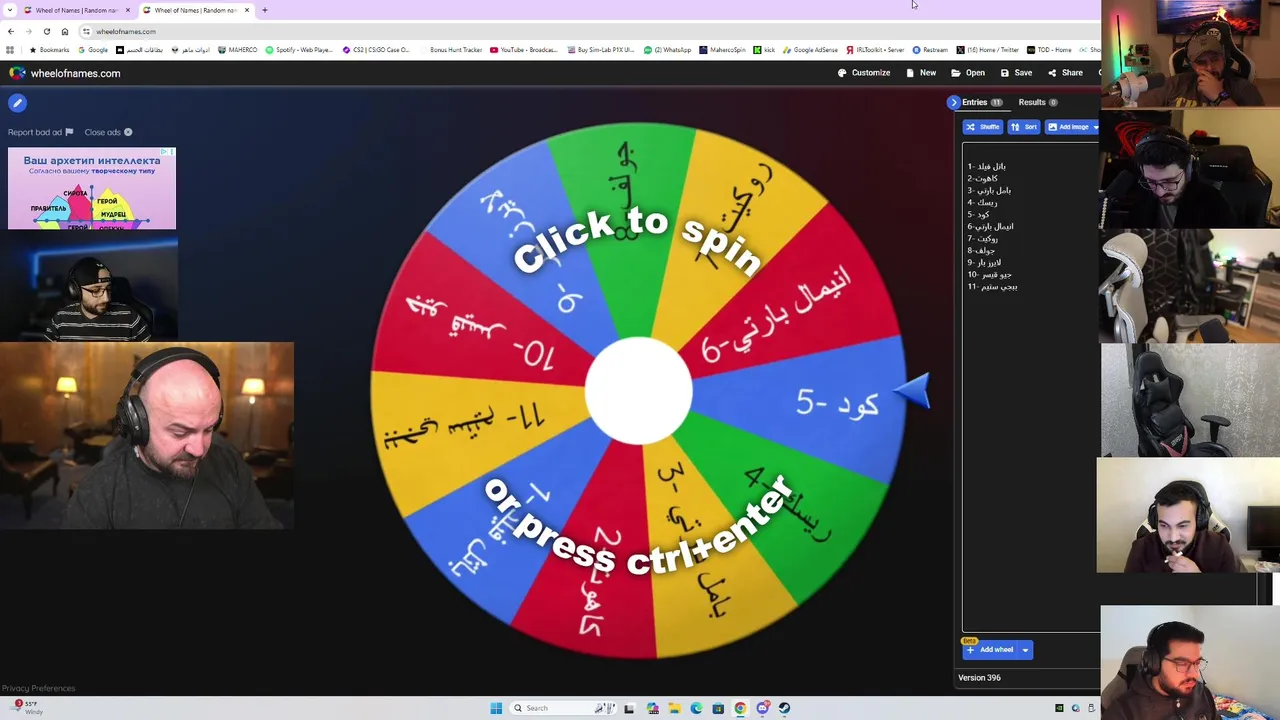Open Google AdSense bookmark
1280x720 pixels.
[811, 50]
